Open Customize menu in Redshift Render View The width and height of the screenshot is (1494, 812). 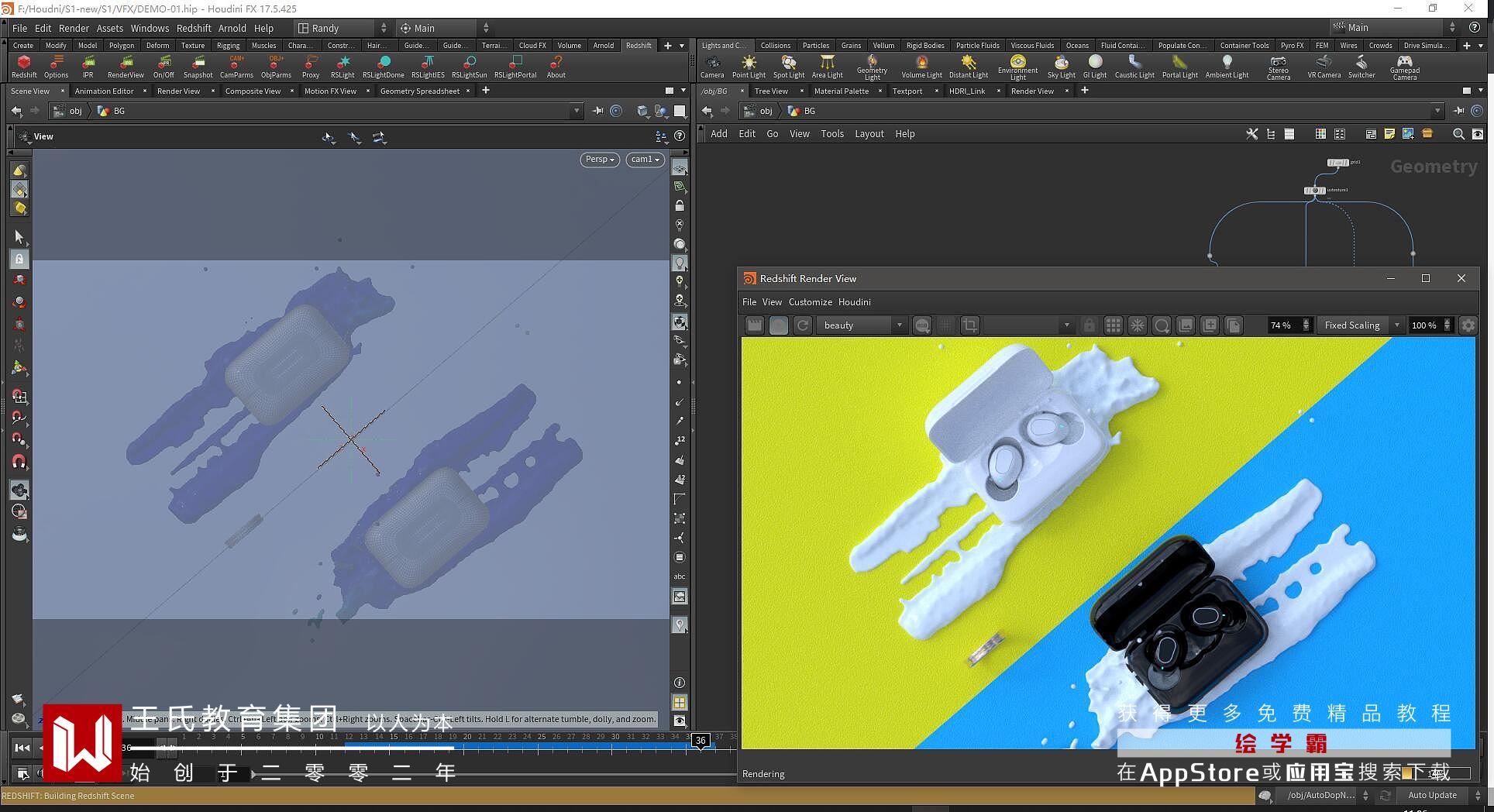coord(811,302)
